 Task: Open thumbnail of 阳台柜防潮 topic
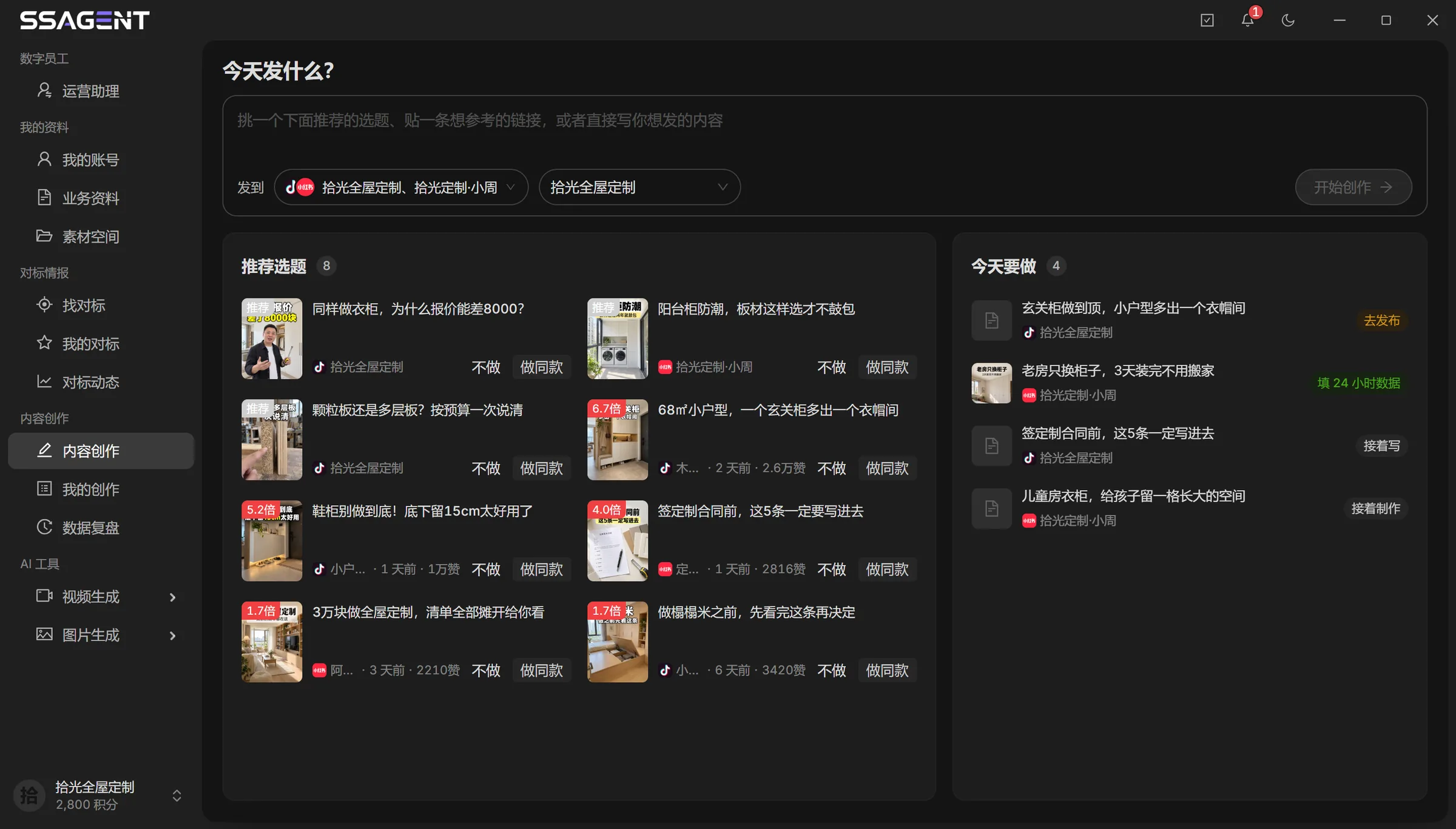click(x=618, y=338)
